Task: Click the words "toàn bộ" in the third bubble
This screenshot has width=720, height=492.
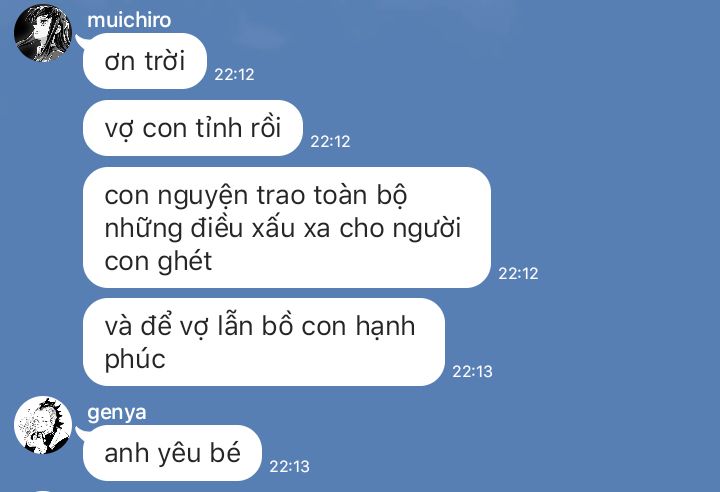Action: [x=360, y=196]
